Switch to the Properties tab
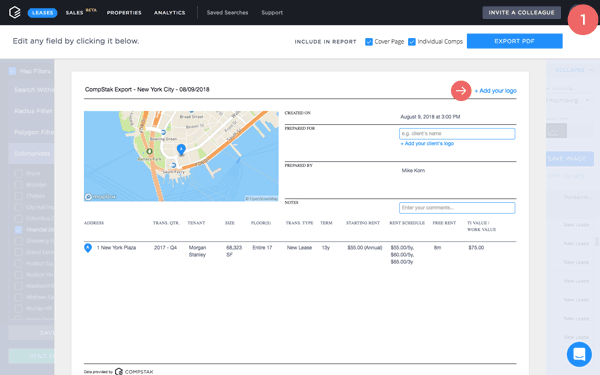Image resolution: width=600 pixels, height=375 pixels. (x=124, y=13)
